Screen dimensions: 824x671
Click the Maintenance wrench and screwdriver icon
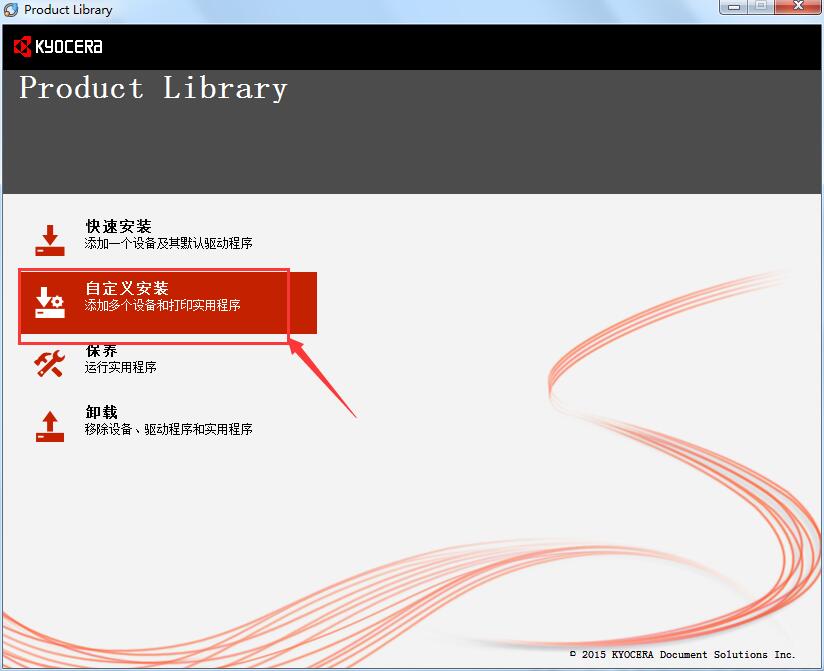pos(50,363)
